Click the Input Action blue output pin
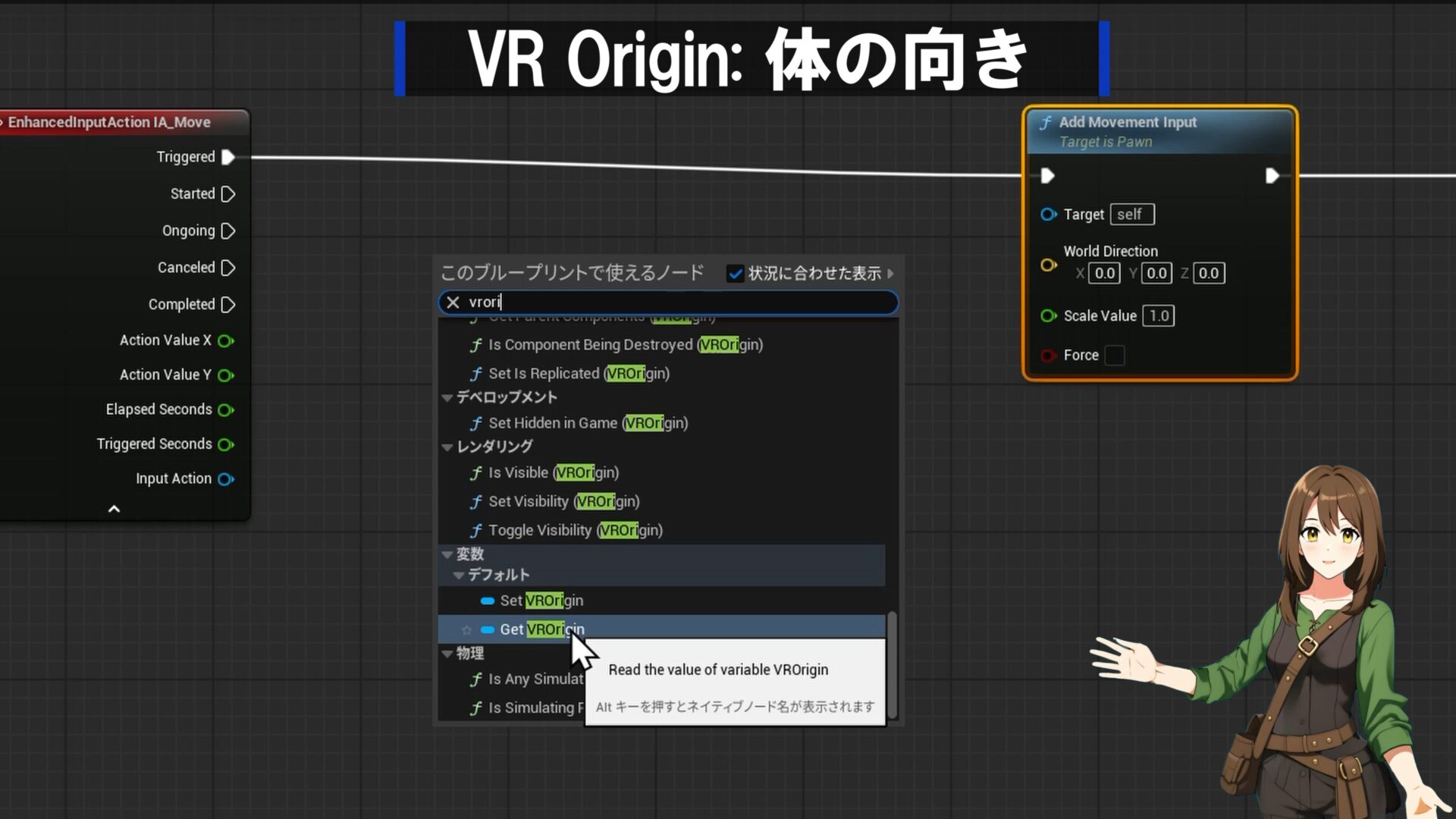Viewport: 1456px width, 819px height. [x=225, y=479]
